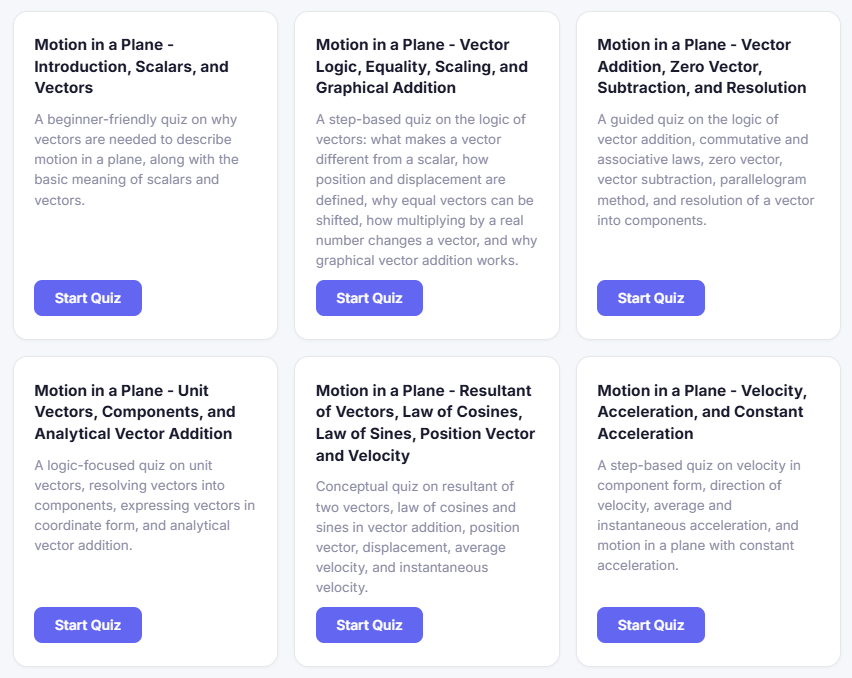Viewport: 852px width, 678px height.
Task: Click the logic-focused quiz description text
Action: (x=144, y=505)
